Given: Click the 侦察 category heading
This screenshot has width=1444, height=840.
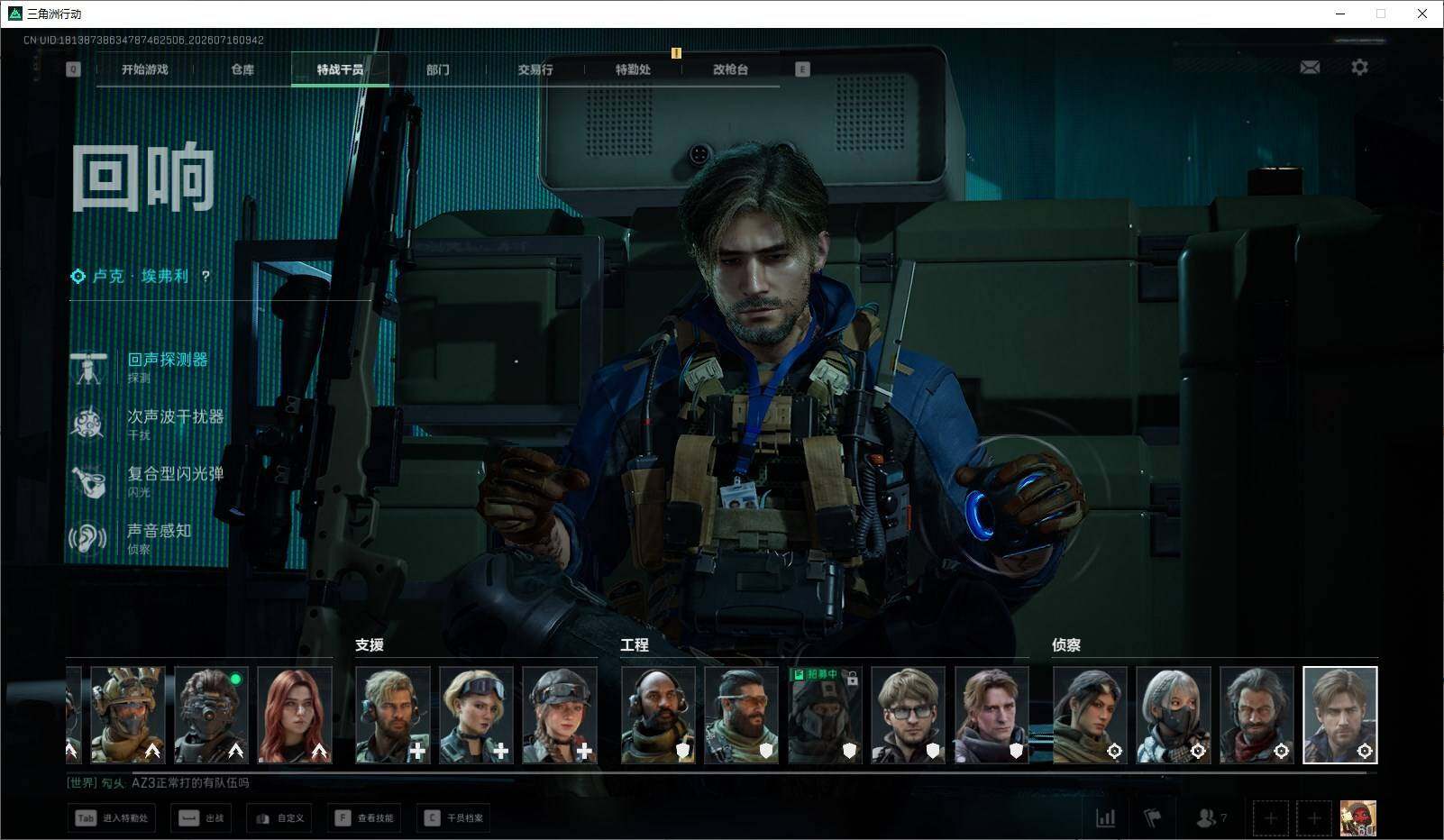Looking at the screenshot, I should (x=1066, y=644).
